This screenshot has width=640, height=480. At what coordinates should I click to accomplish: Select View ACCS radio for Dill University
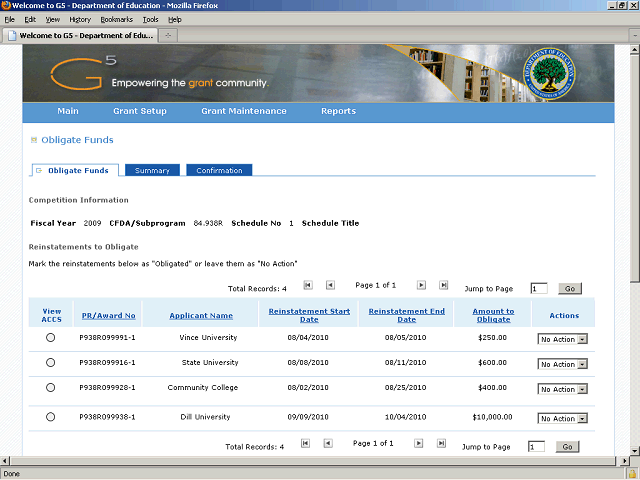click(x=51, y=417)
